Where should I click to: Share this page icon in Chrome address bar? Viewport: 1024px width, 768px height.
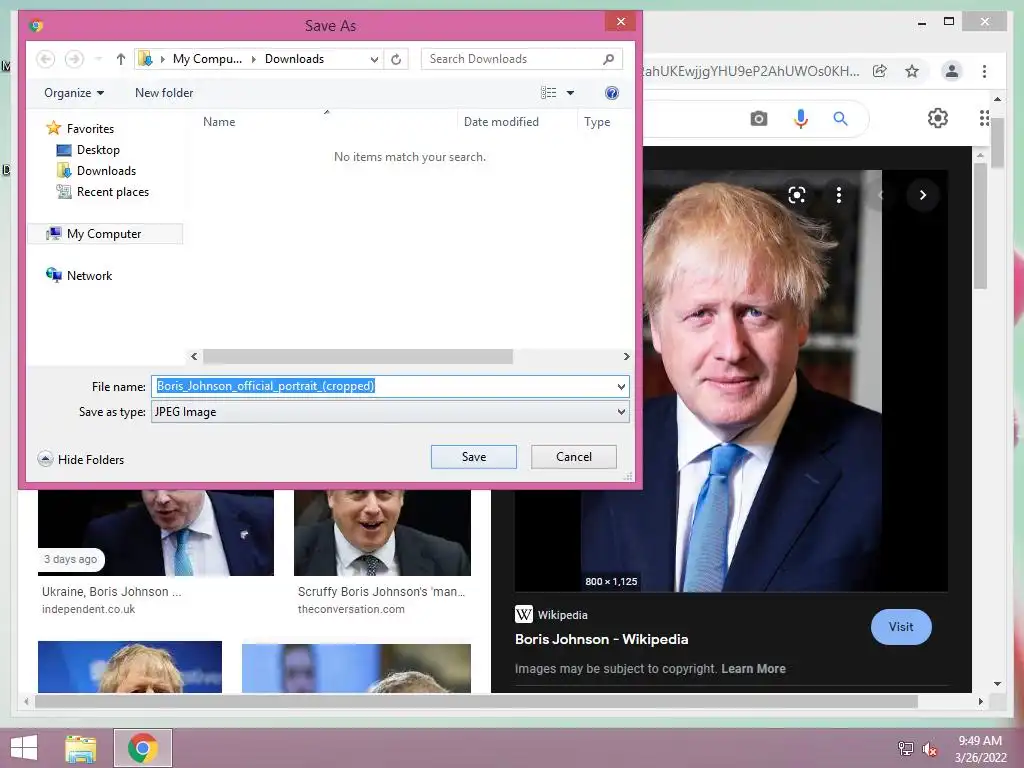(880, 71)
